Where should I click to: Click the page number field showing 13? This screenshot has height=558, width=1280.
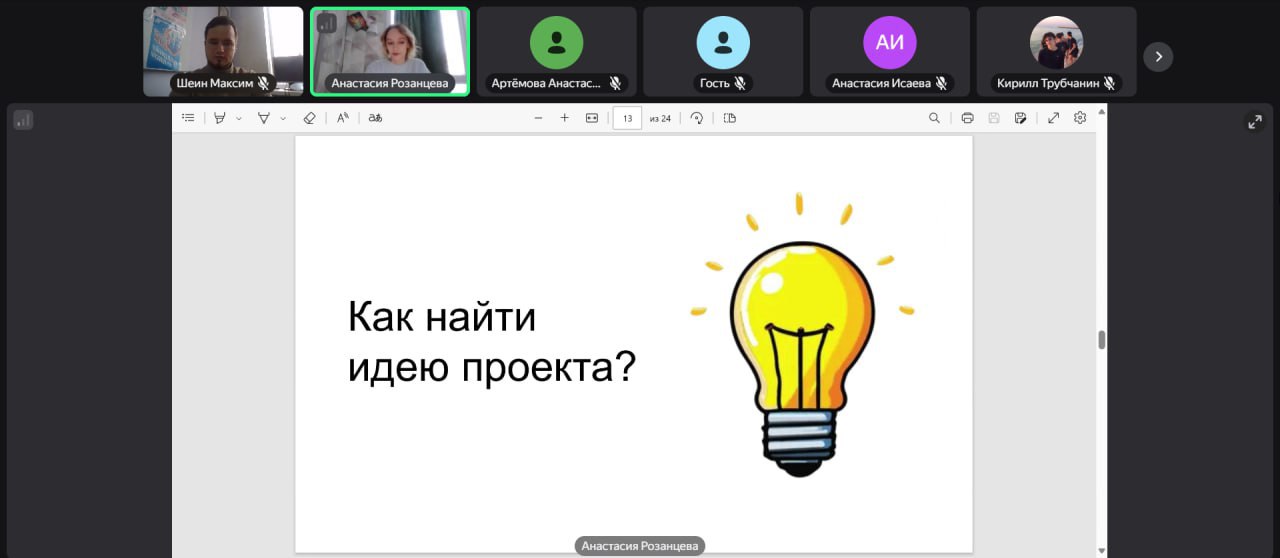click(627, 118)
